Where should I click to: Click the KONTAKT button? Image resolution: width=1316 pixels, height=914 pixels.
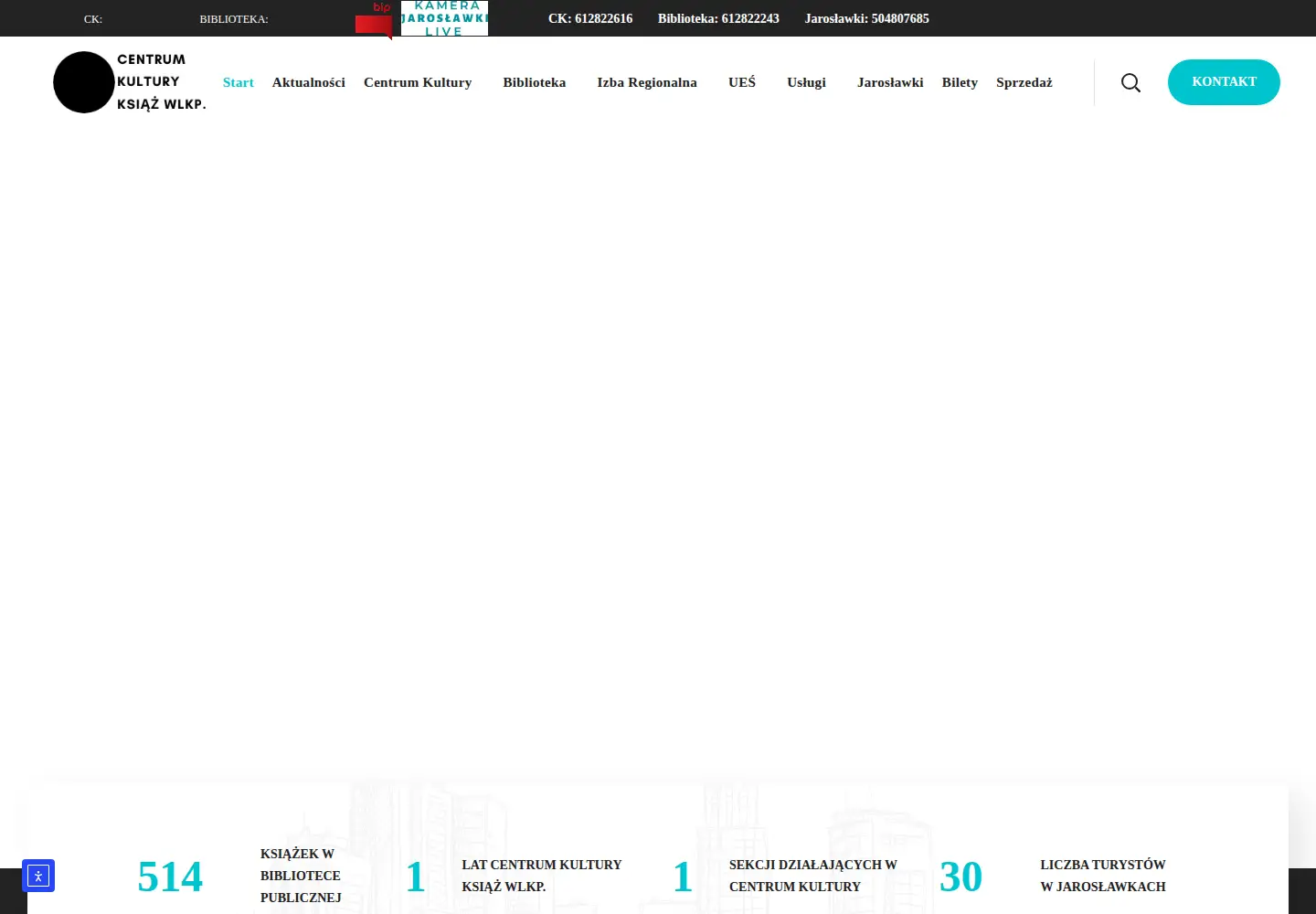1224,82
